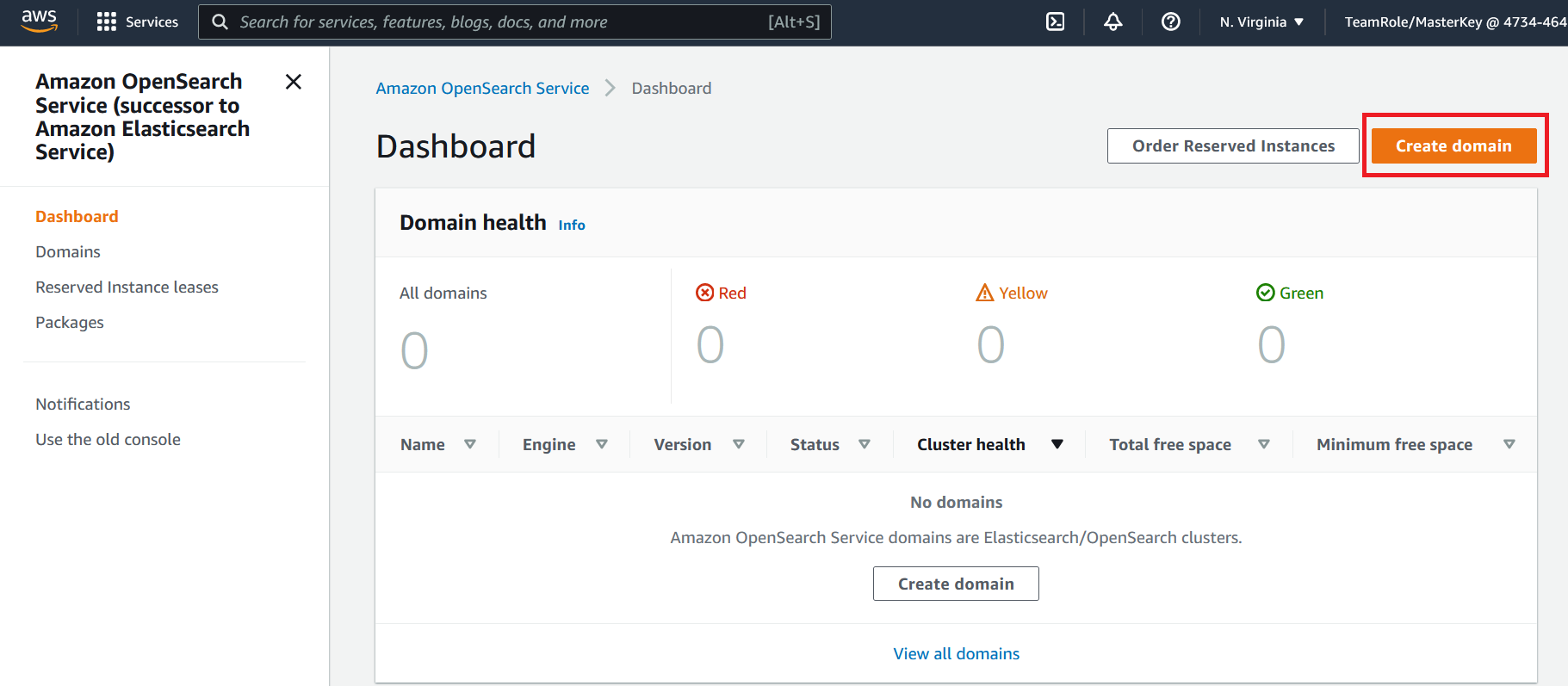Open View all domains link

(x=956, y=654)
